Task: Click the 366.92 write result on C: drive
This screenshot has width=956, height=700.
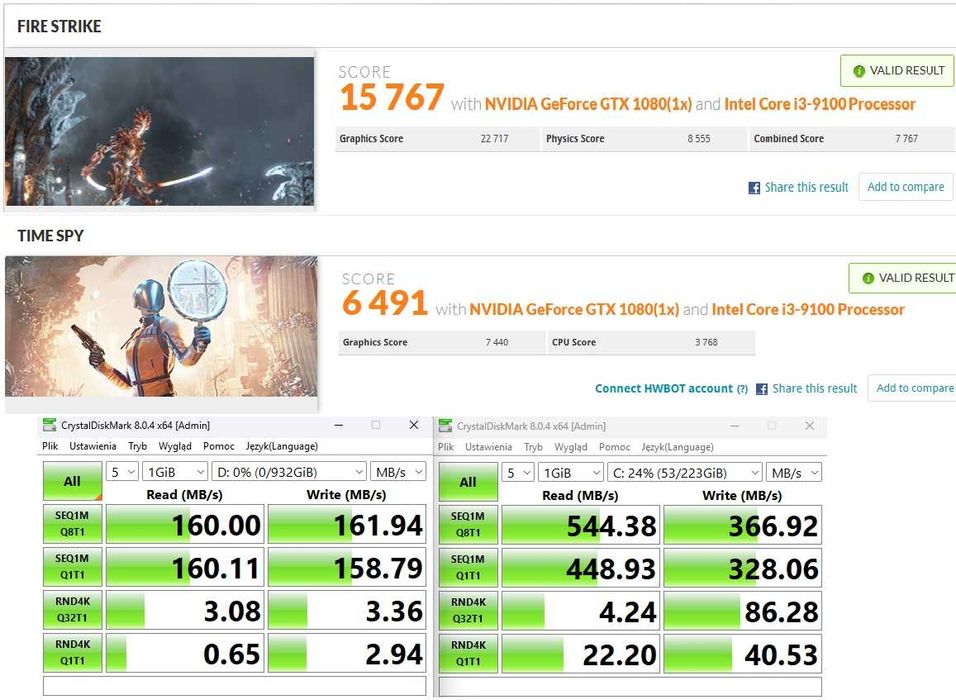Action: coord(743,525)
